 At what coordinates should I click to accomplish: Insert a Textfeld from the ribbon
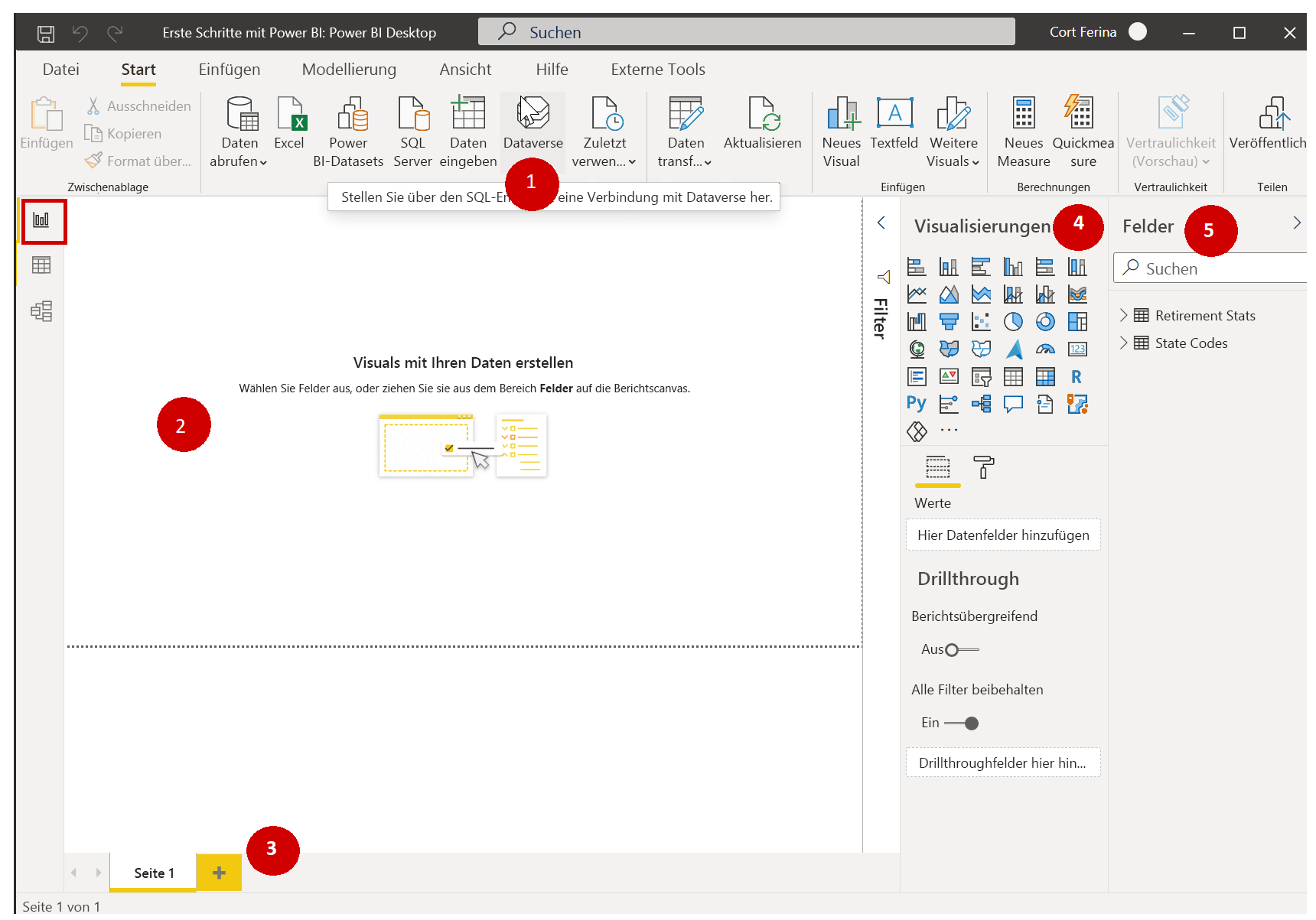coord(894,124)
